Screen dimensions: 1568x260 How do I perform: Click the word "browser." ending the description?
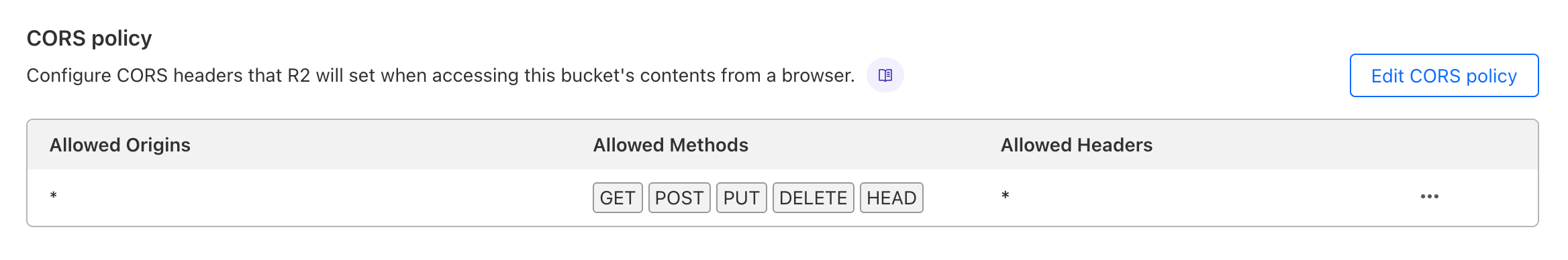point(818,76)
